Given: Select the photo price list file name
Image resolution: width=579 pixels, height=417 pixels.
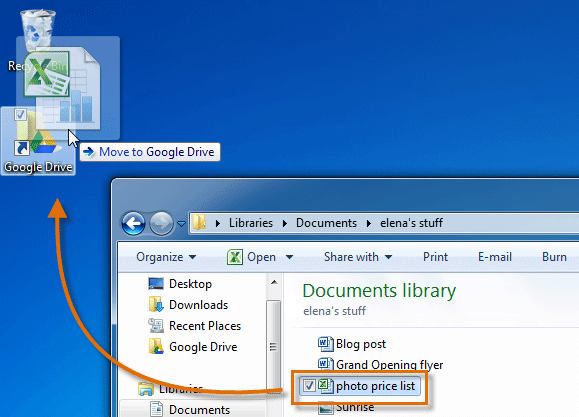Looking at the screenshot, I should click(x=376, y=386).
